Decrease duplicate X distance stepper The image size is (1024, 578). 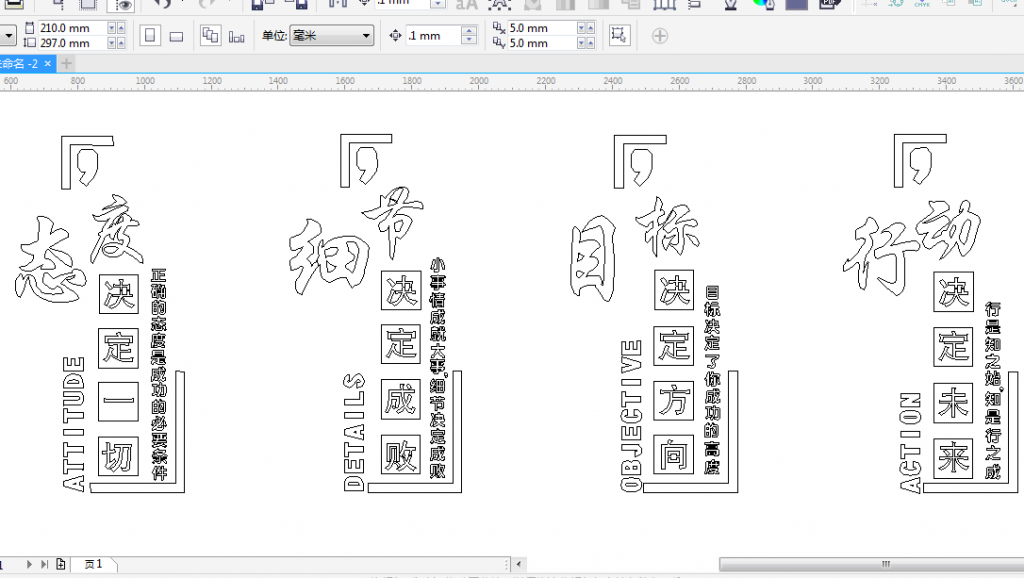pos(581,28)
